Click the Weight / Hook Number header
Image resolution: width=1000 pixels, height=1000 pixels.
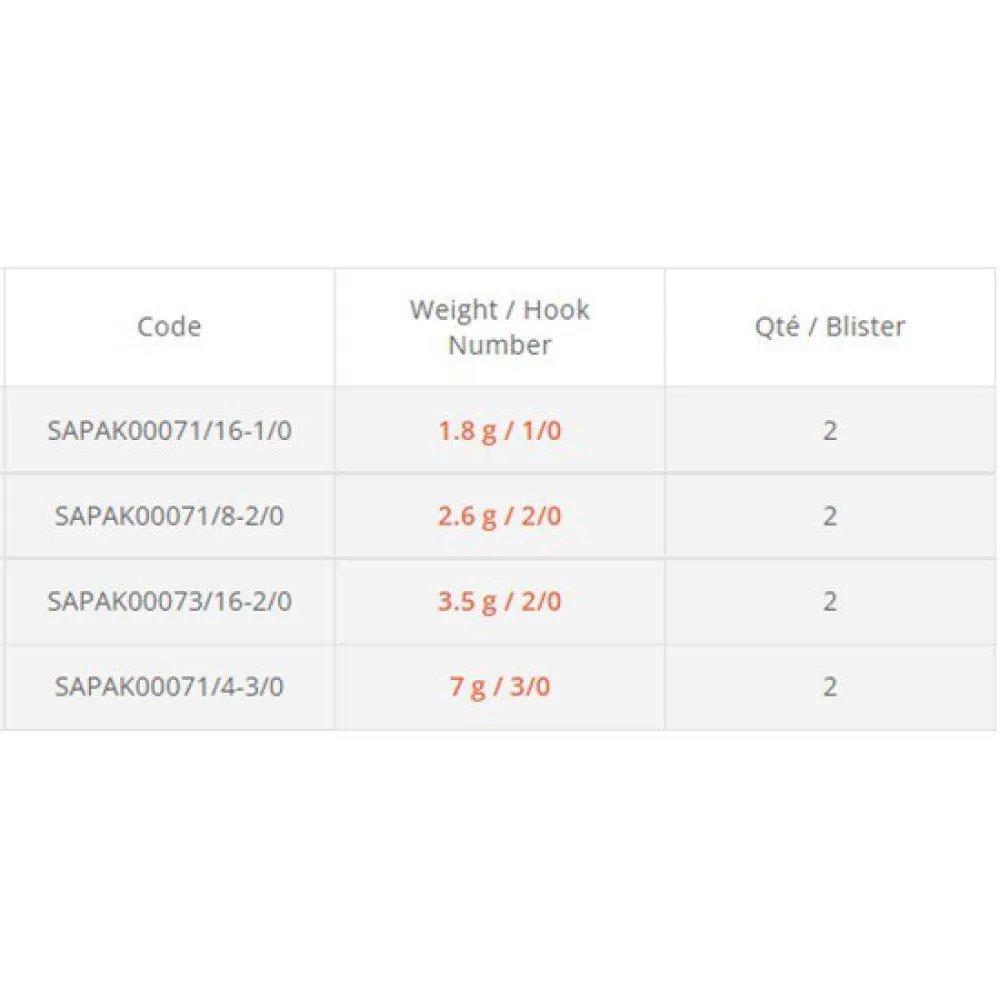click(x=499, y=327)
